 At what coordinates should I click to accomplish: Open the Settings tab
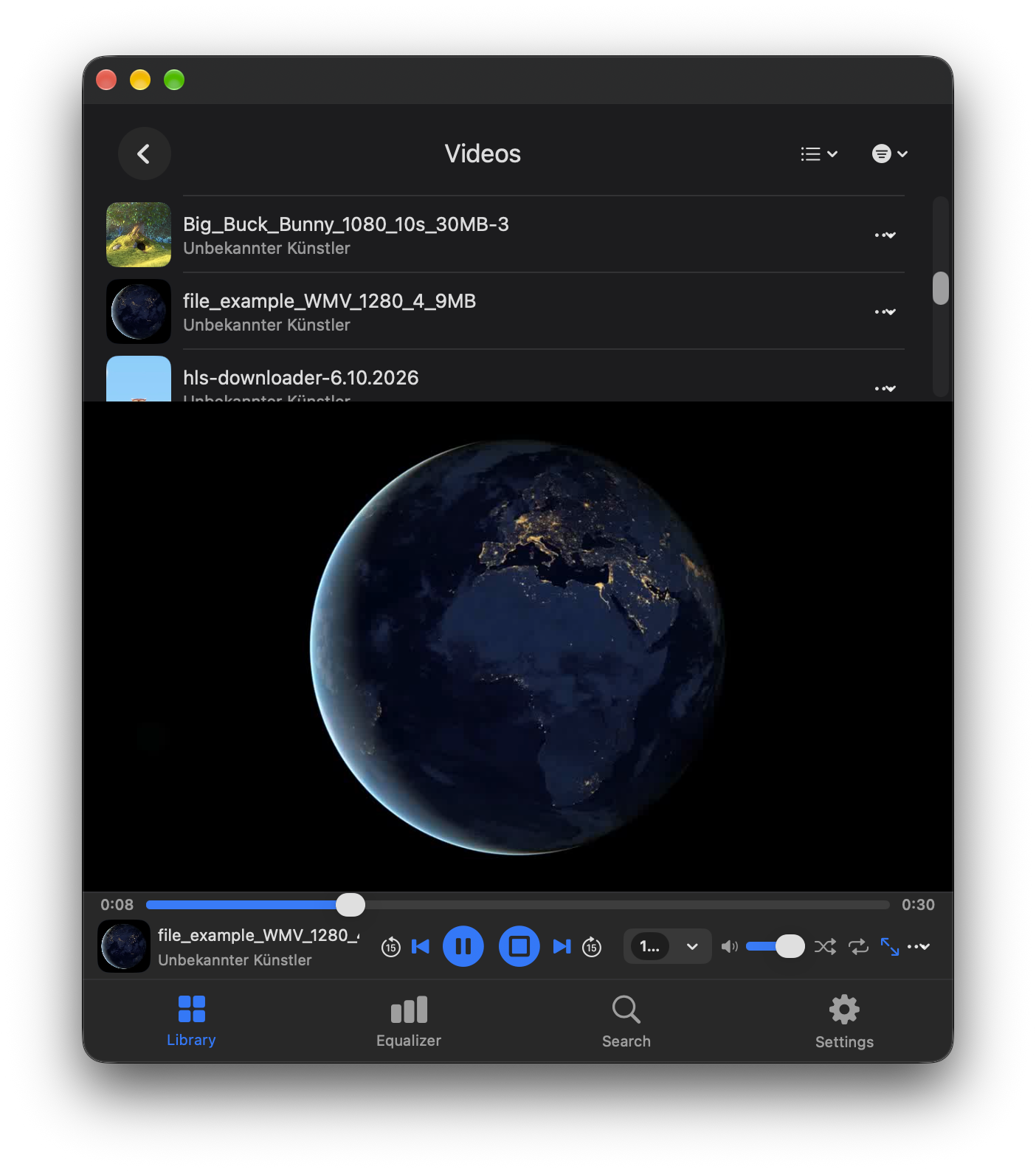point(844,1021)
